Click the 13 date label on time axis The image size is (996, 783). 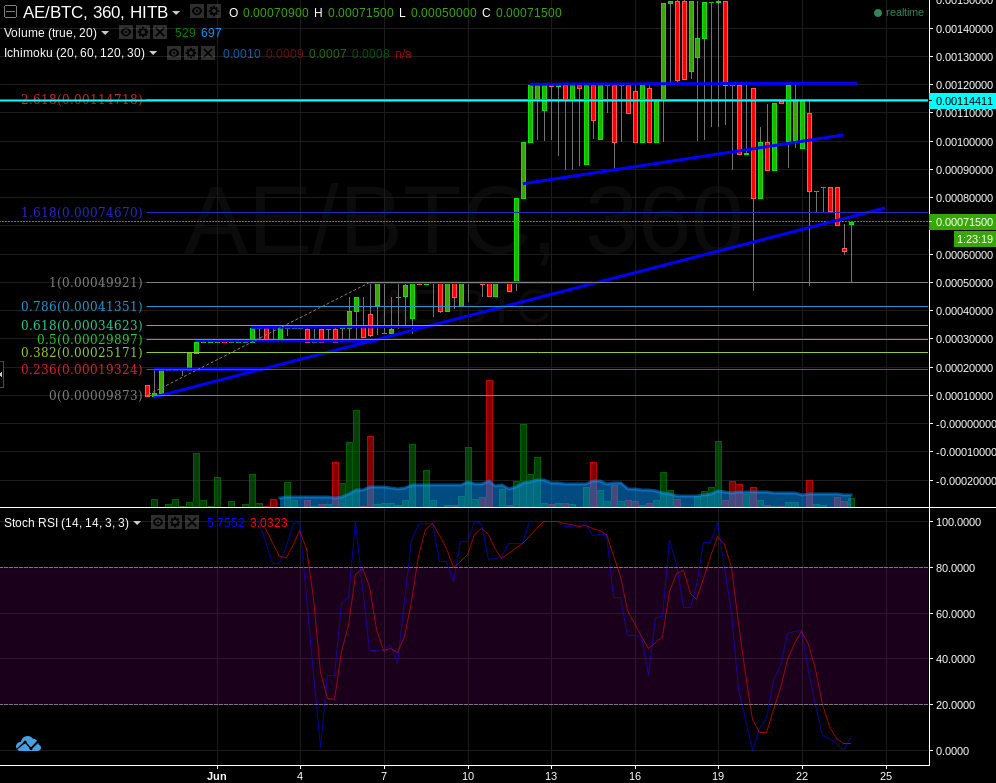551,776
